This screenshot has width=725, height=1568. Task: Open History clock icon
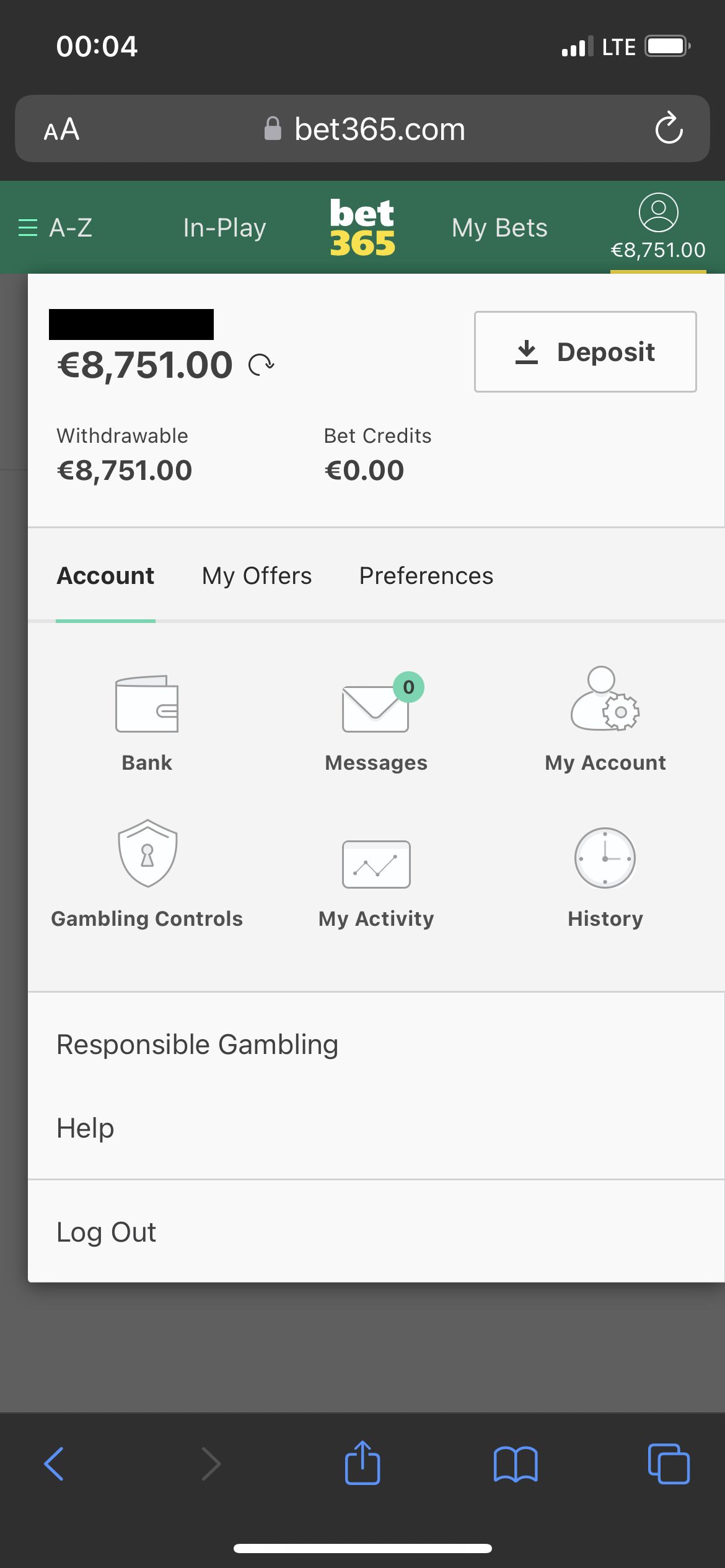[x=605, y=858]
